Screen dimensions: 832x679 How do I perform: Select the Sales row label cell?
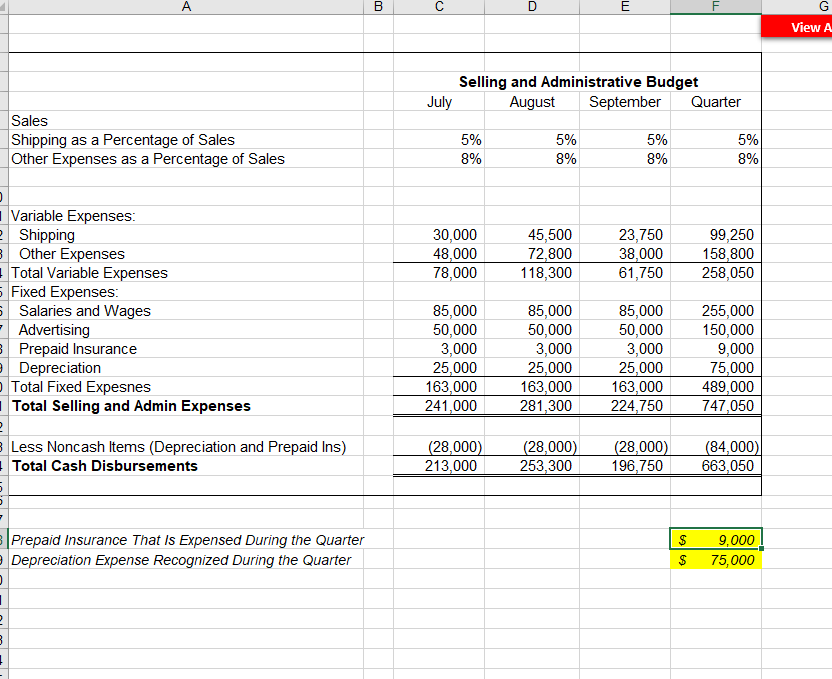click(28, 121)
